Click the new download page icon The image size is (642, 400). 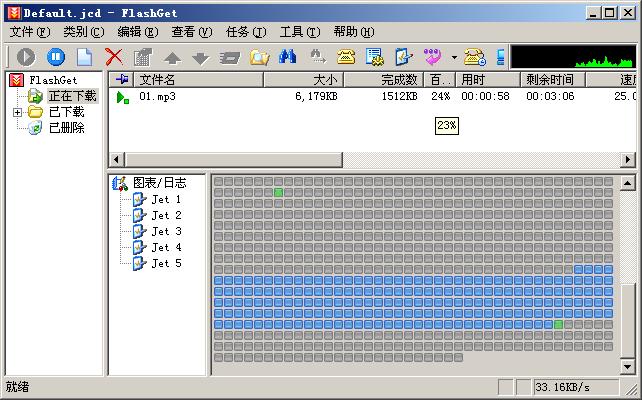click(x=85, y=57)
